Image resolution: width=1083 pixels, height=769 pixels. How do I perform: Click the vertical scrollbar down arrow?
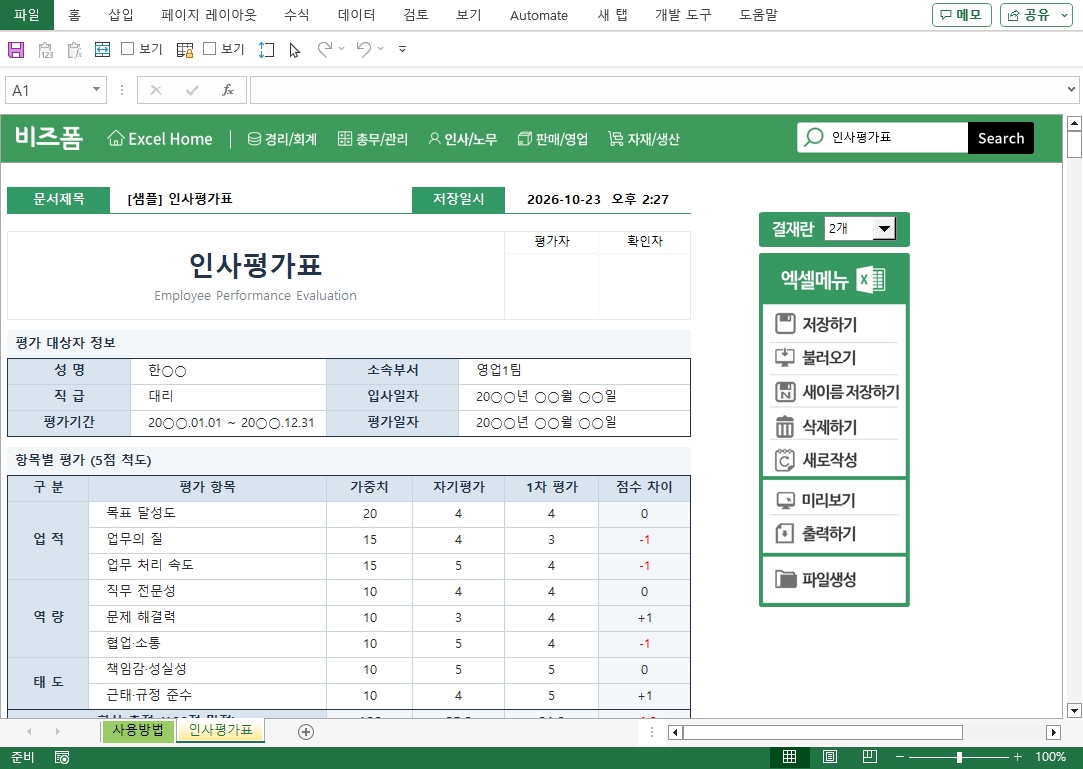(x=1074, y=710)
